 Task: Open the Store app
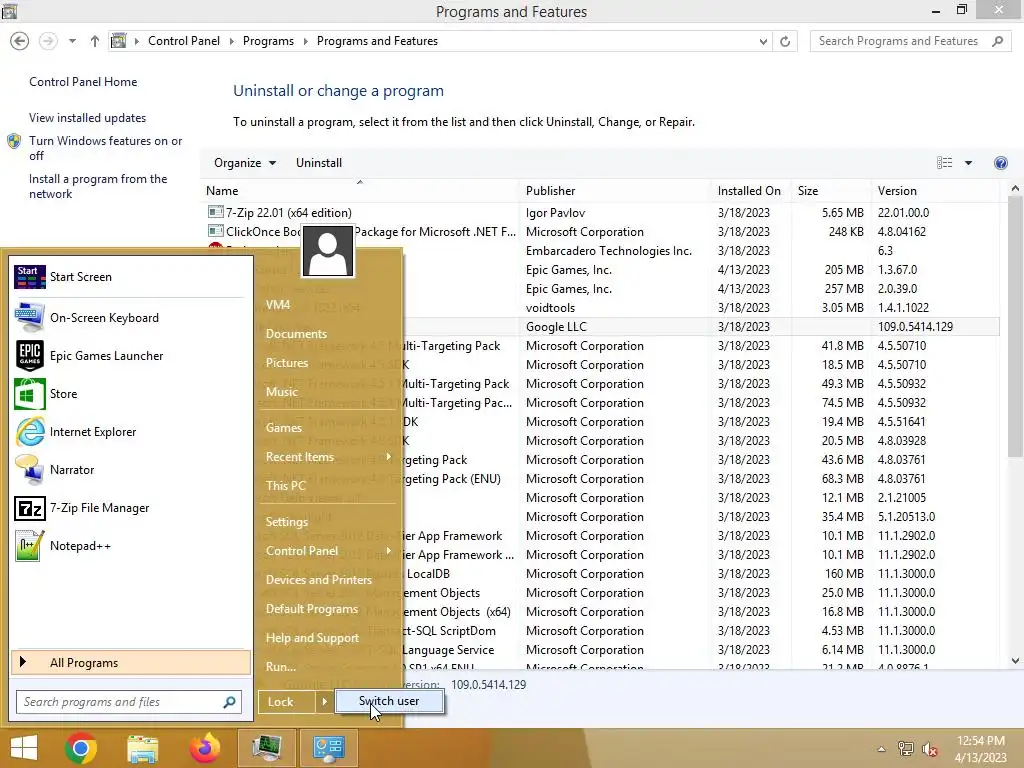pyautogui.click(x=130, y=394)
